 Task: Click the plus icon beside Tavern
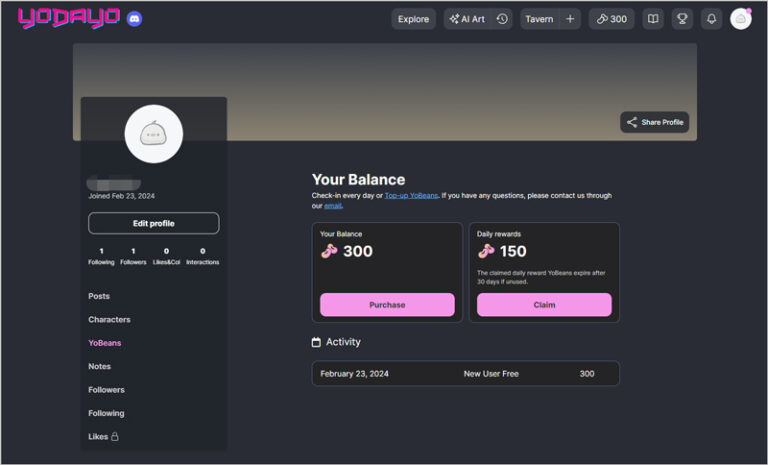coord(570,19)
